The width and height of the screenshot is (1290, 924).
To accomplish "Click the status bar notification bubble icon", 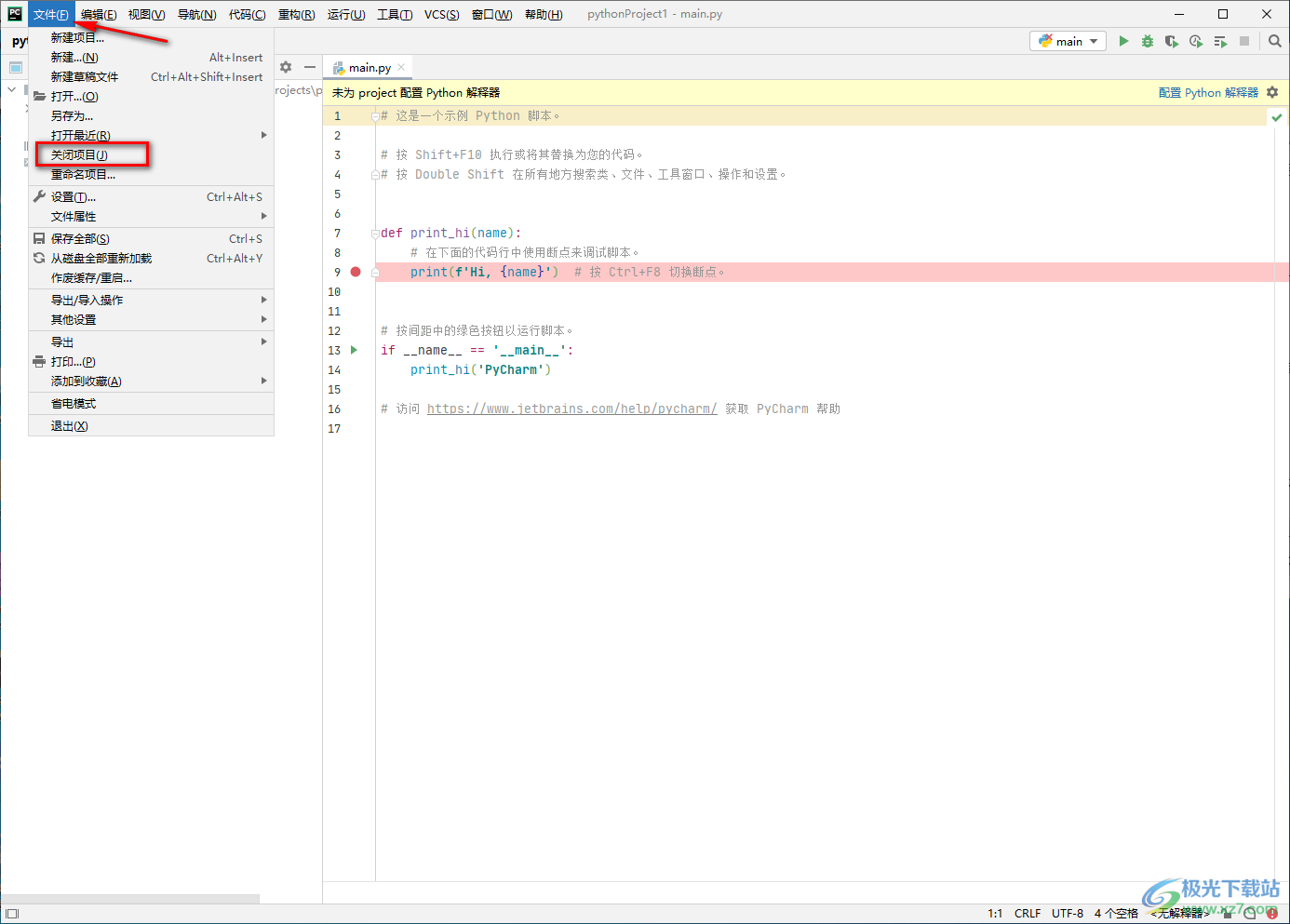I will (x=1250, y=914).
